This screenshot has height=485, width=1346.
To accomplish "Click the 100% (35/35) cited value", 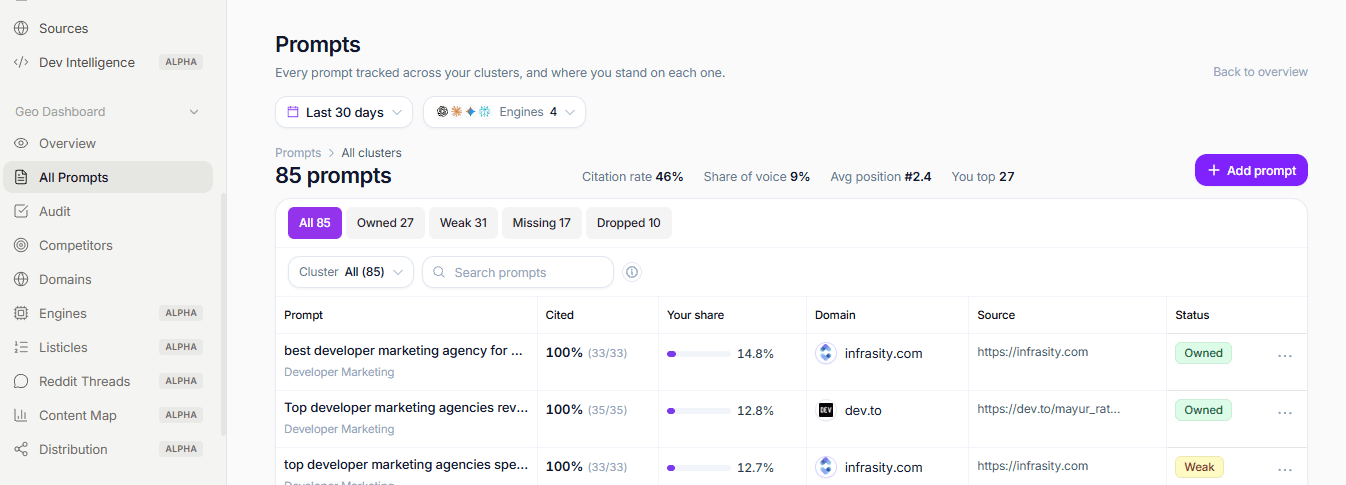I will 586,410.
